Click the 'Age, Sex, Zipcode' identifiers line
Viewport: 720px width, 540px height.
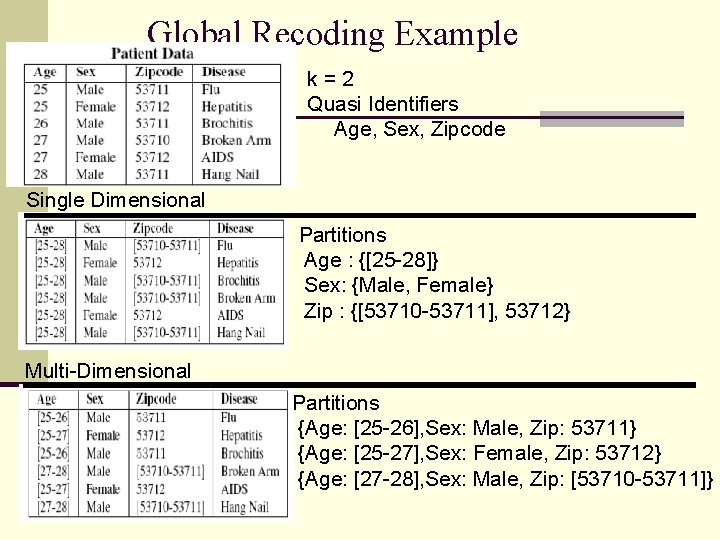(x=420, y=129)
